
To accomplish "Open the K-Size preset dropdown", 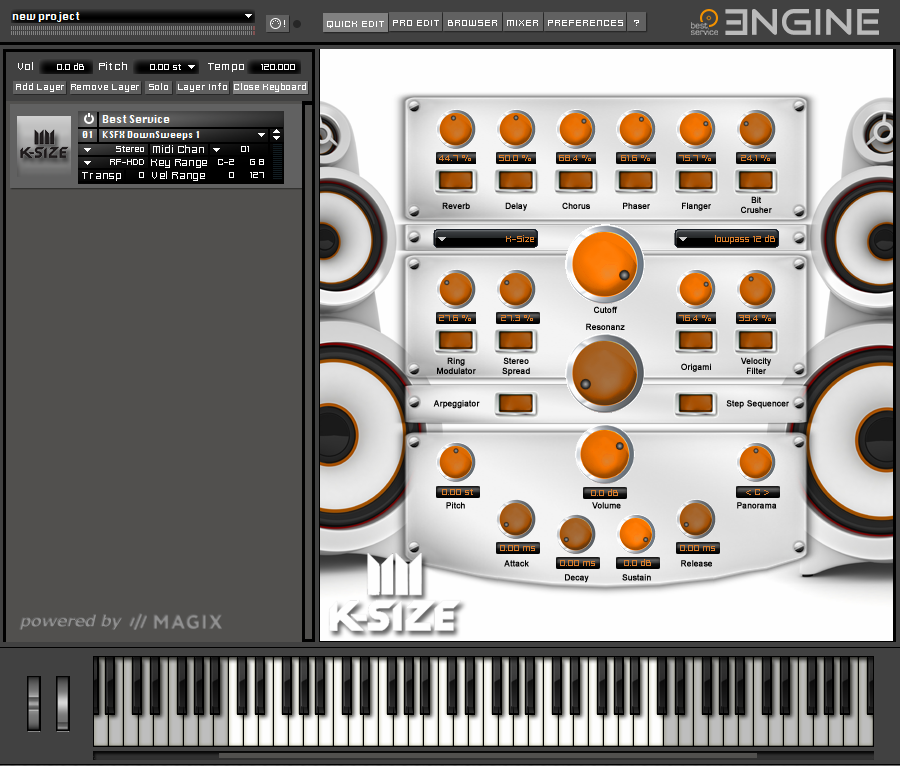I will point(486,239).
